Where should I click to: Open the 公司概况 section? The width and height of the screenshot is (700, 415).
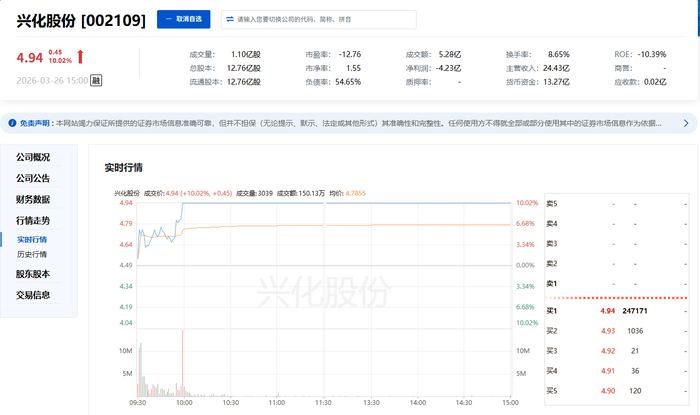coord(33,157)
